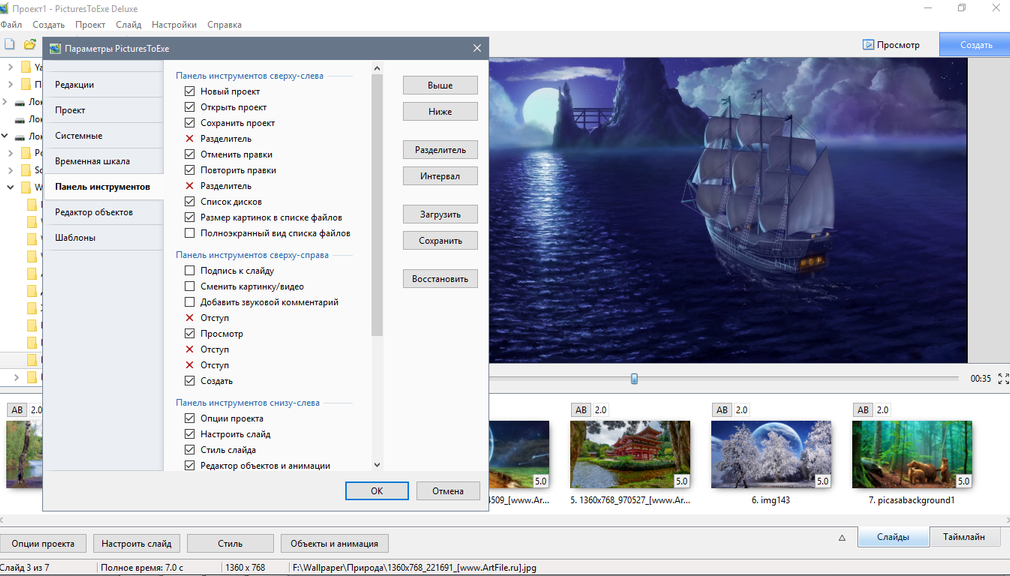Click Объекты и анимация button in bottom bar
Screen dimensions: 1010x576
coord(334,544)
